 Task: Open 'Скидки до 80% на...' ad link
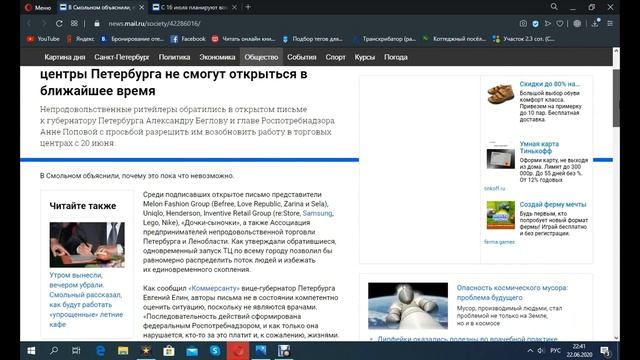[x=549, y=84]
